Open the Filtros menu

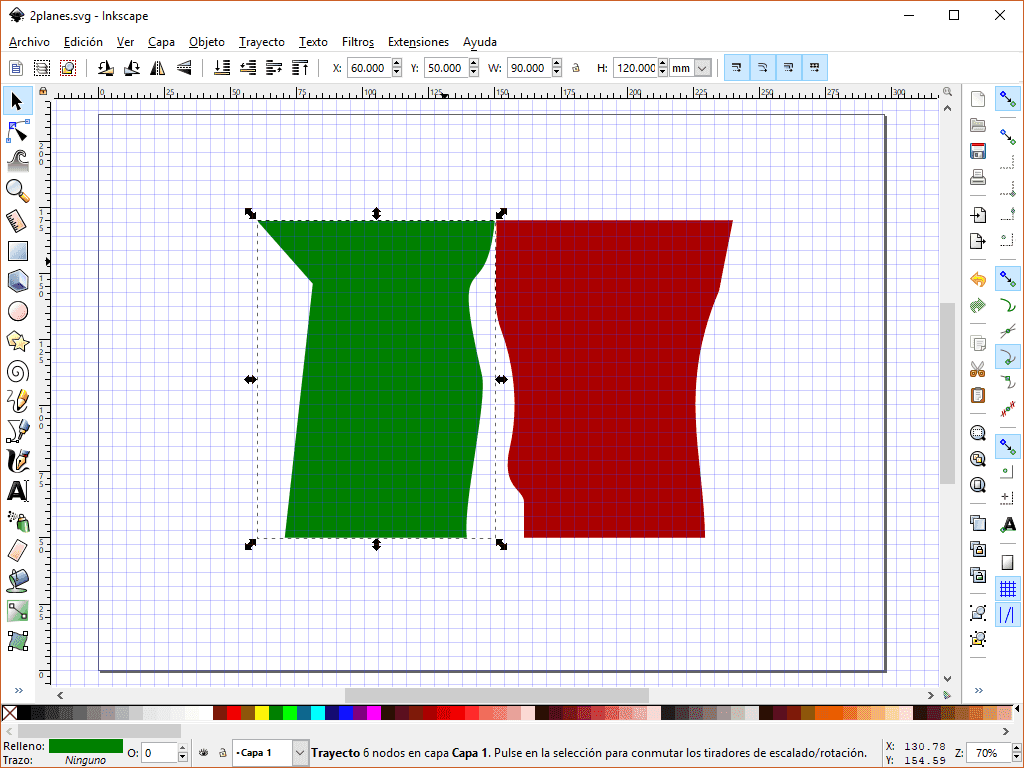pyautogui.click(x=357, y=42)
